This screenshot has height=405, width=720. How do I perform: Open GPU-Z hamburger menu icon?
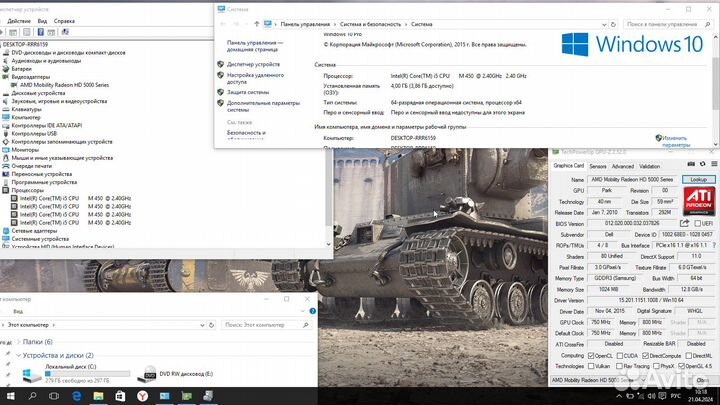coord(714,164)
